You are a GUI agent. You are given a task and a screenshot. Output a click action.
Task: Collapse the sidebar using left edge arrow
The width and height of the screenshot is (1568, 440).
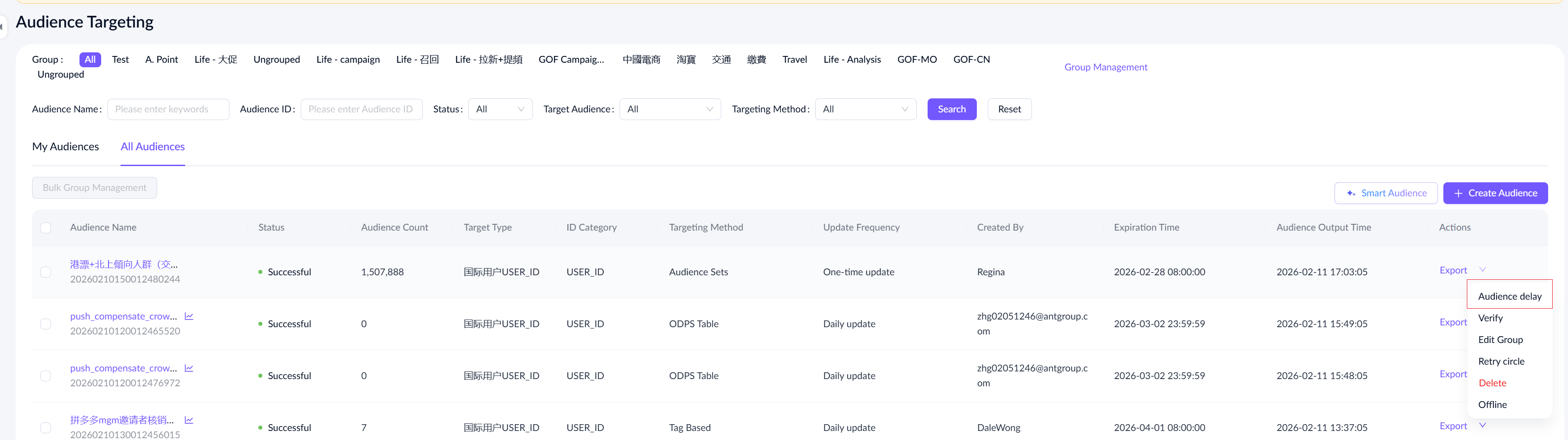[2, 27]
